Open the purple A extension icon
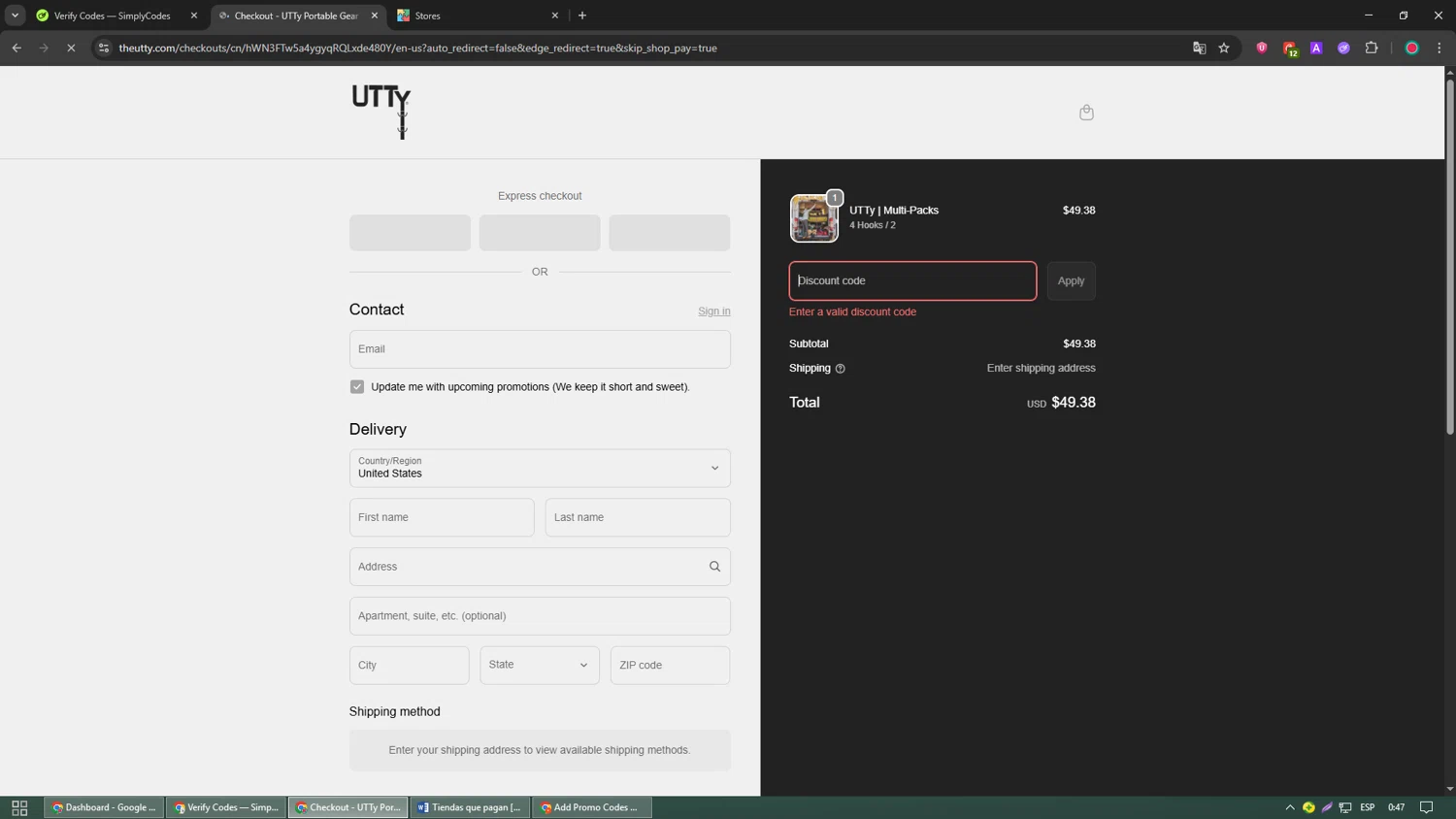This screenshot has height=819, width=1456. point(1316,48)
